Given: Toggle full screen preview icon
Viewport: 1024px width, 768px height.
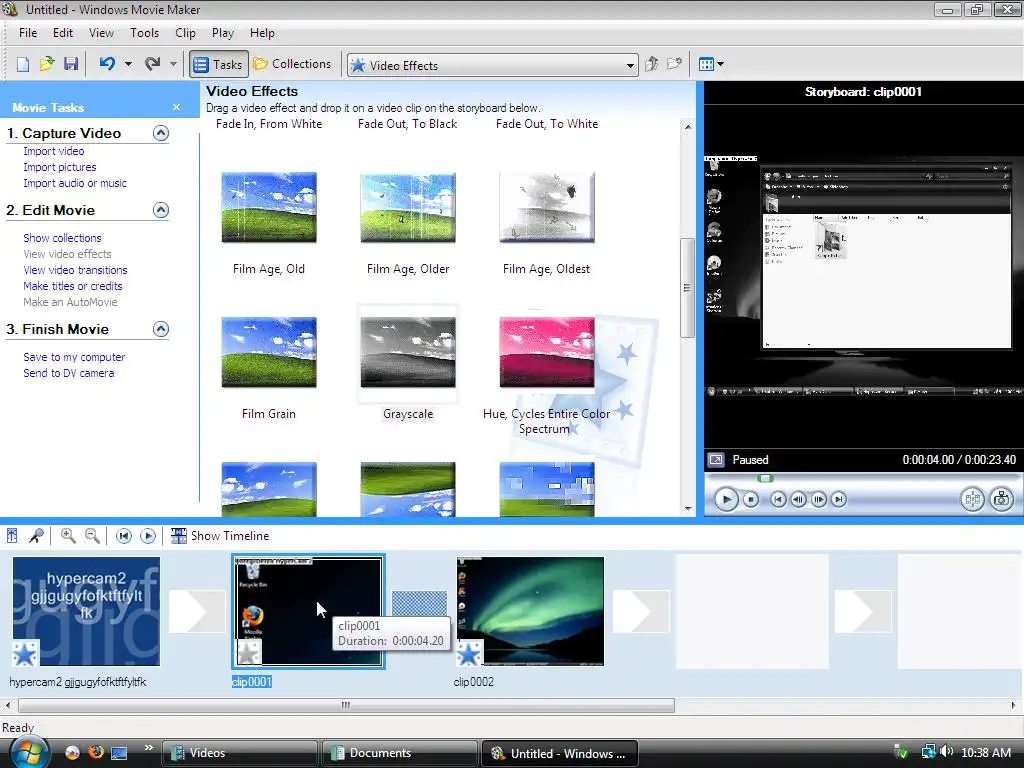Looking at the screenshot, I should [716, 460].
